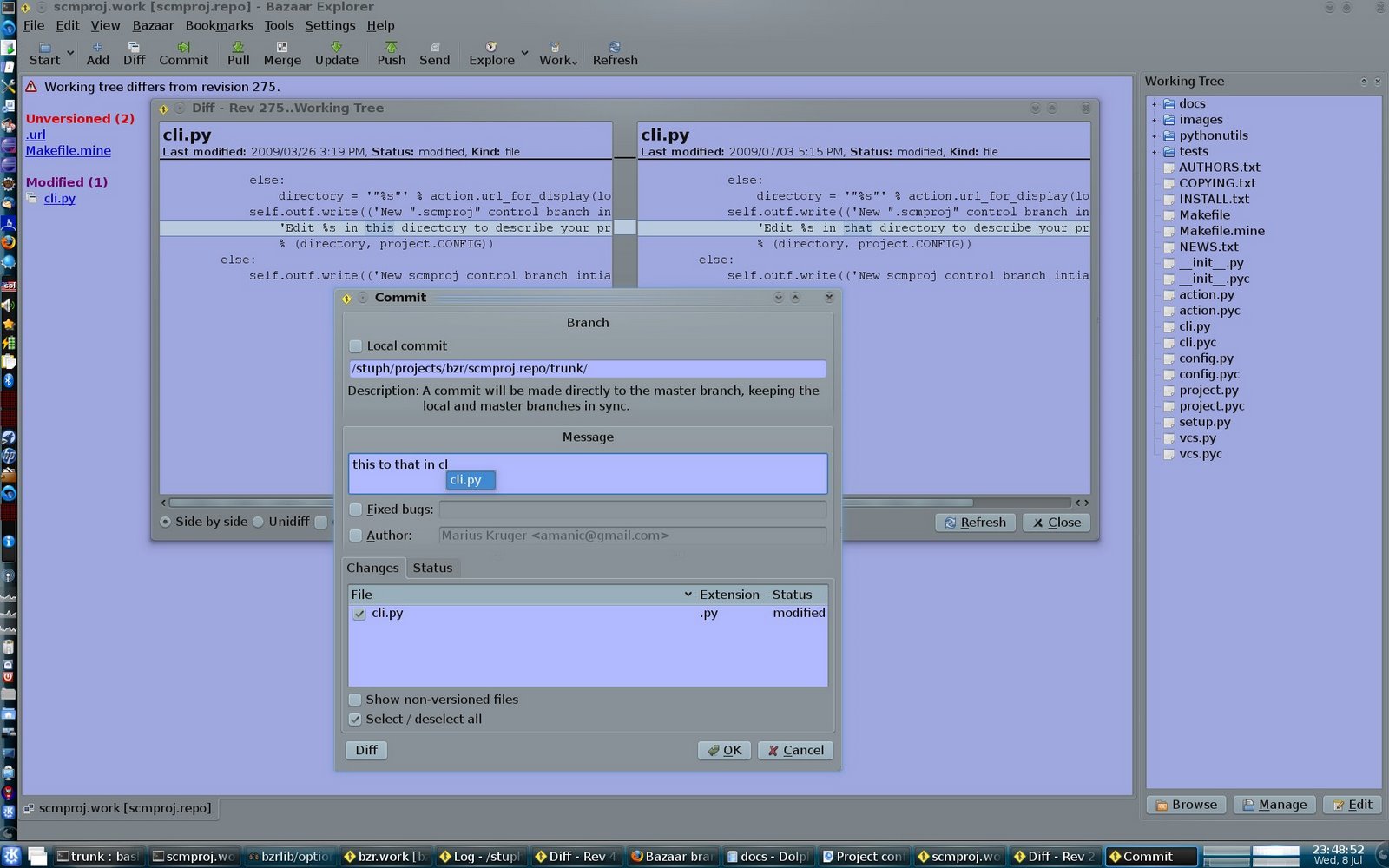Screen dimensions: 1389x868
Task: Select the cli.py file in Working Tree
Action: point(1195,326)
